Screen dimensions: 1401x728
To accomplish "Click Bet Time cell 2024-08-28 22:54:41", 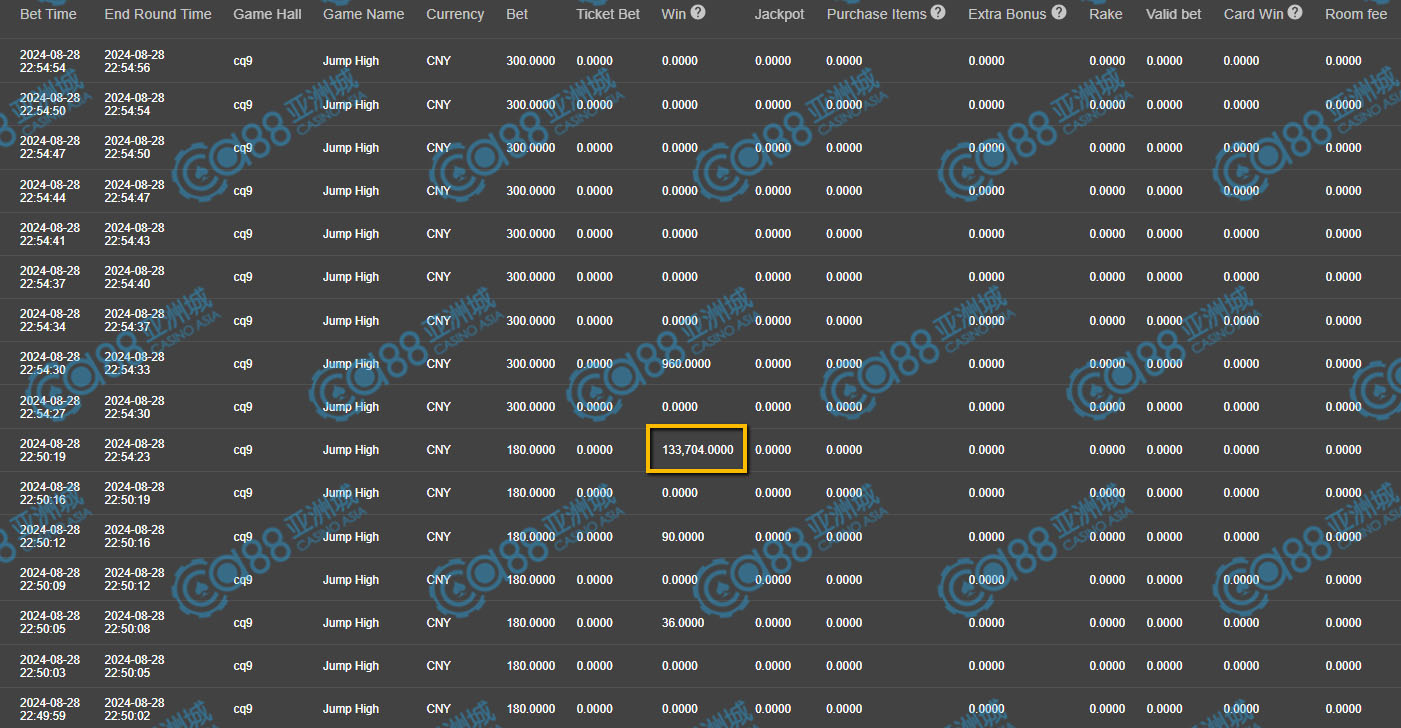I will [50, 234].
